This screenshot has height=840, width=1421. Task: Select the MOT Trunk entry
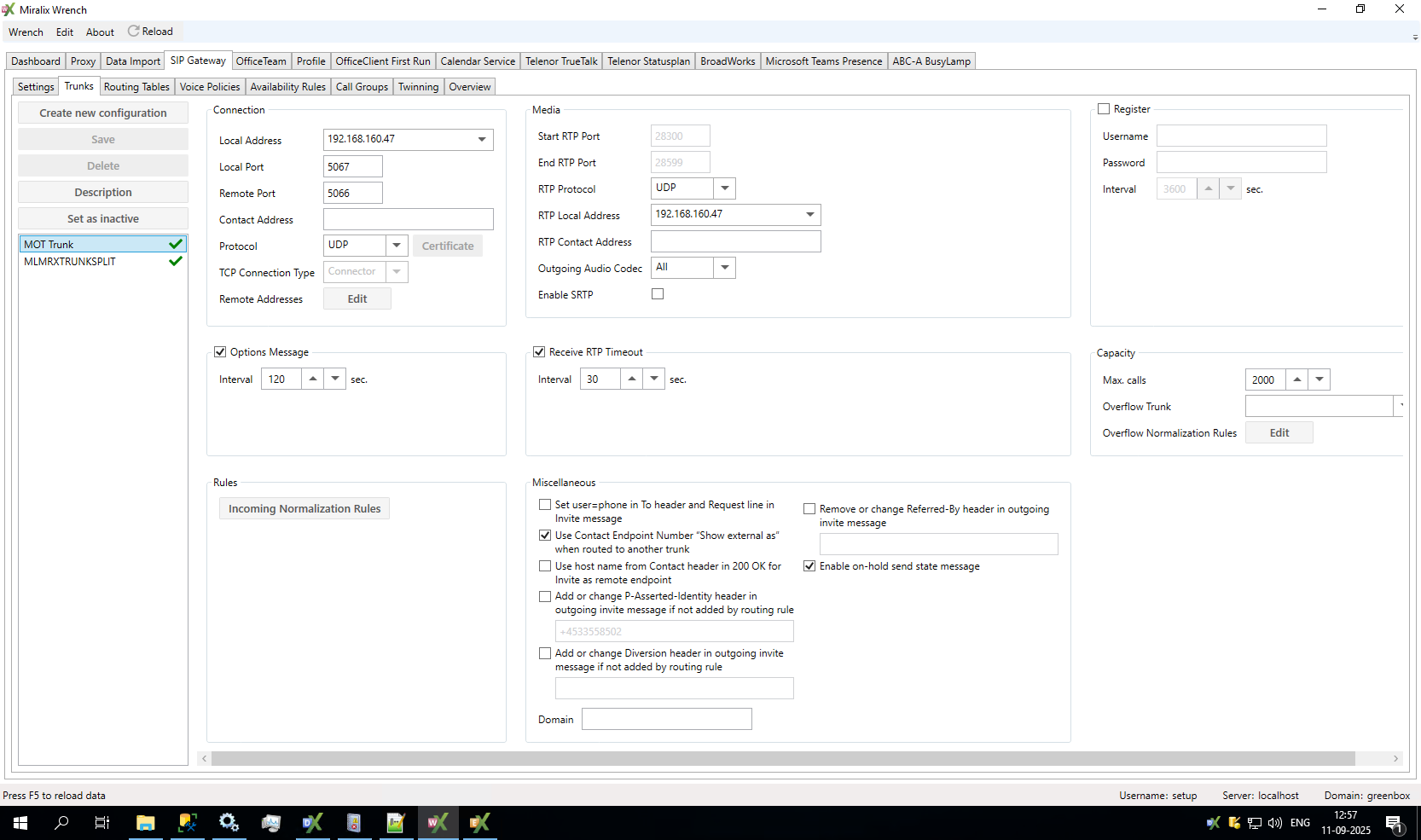click(103, 244)
